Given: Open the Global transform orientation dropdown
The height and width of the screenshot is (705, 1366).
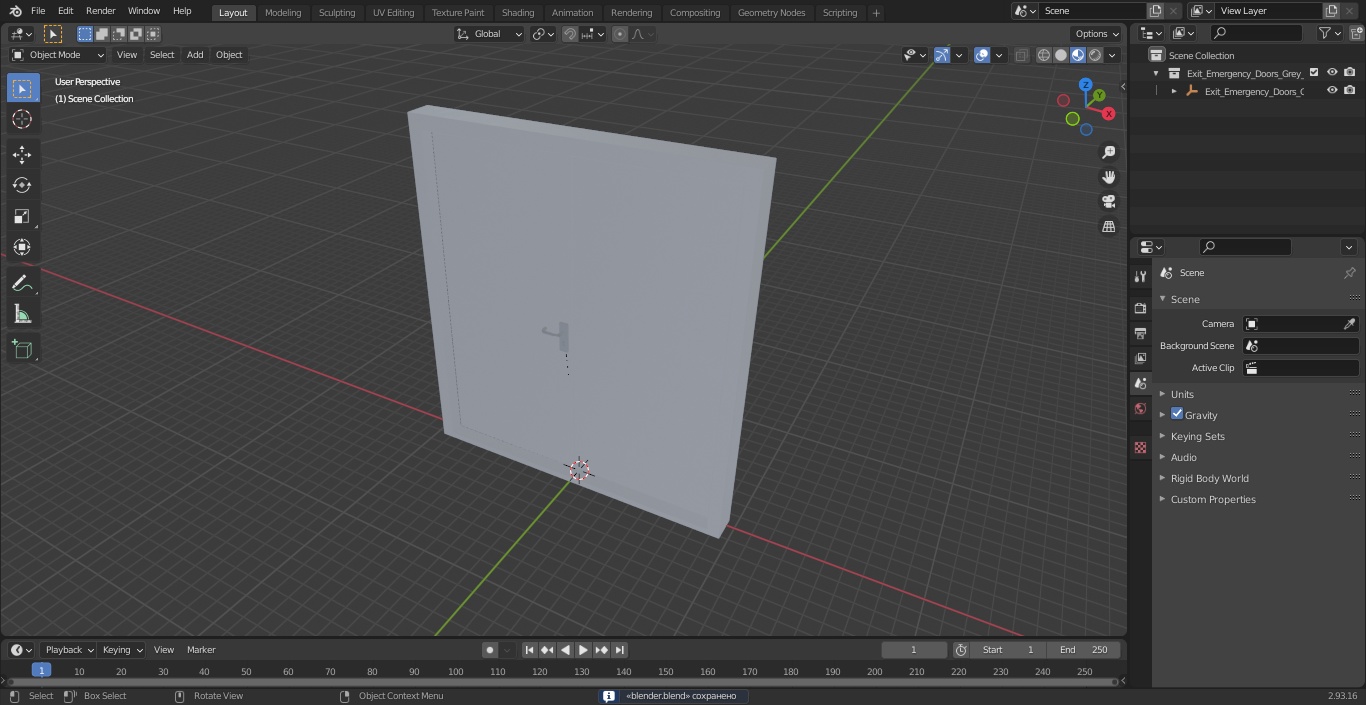Looking at the screenshot, I should pos(489,34).
